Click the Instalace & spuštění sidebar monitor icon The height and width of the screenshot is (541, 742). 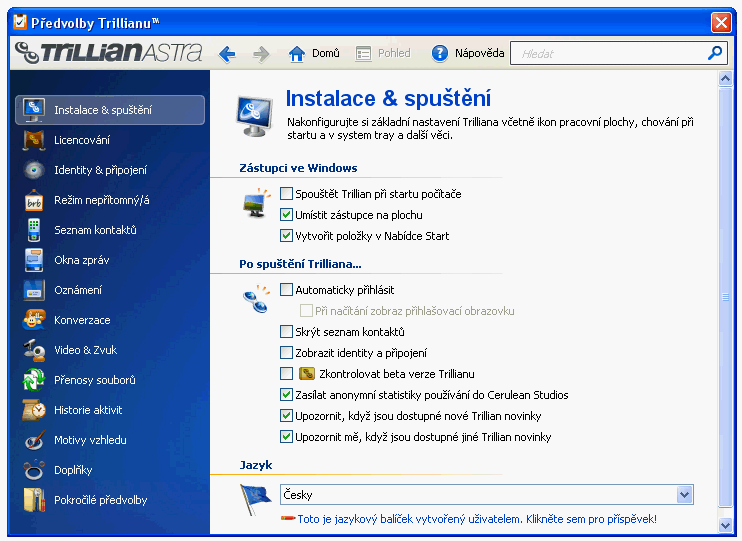pos(34,109)
